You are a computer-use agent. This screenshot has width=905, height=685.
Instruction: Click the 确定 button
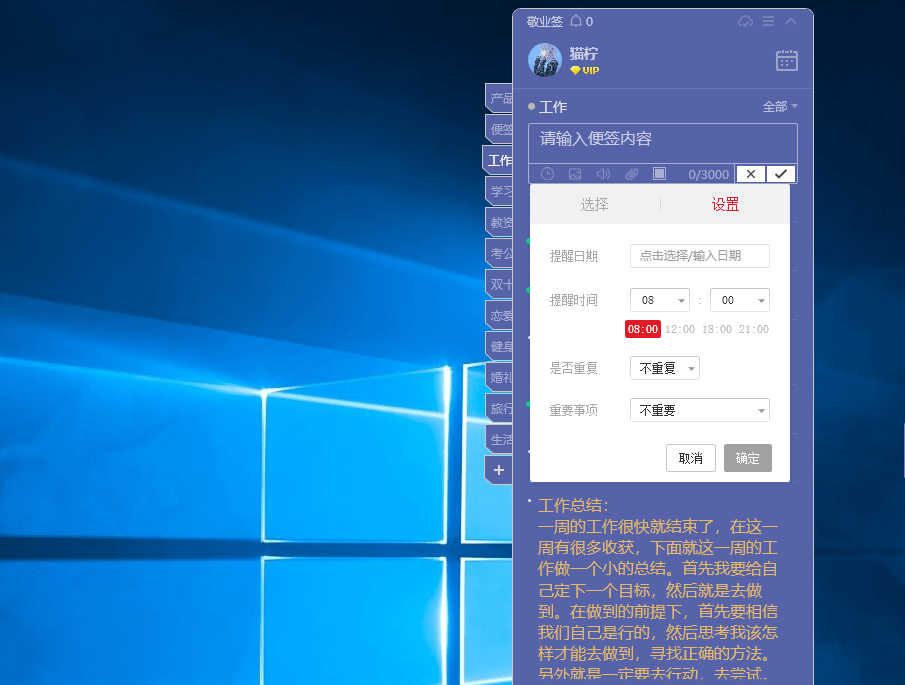(x=747, y=458)
